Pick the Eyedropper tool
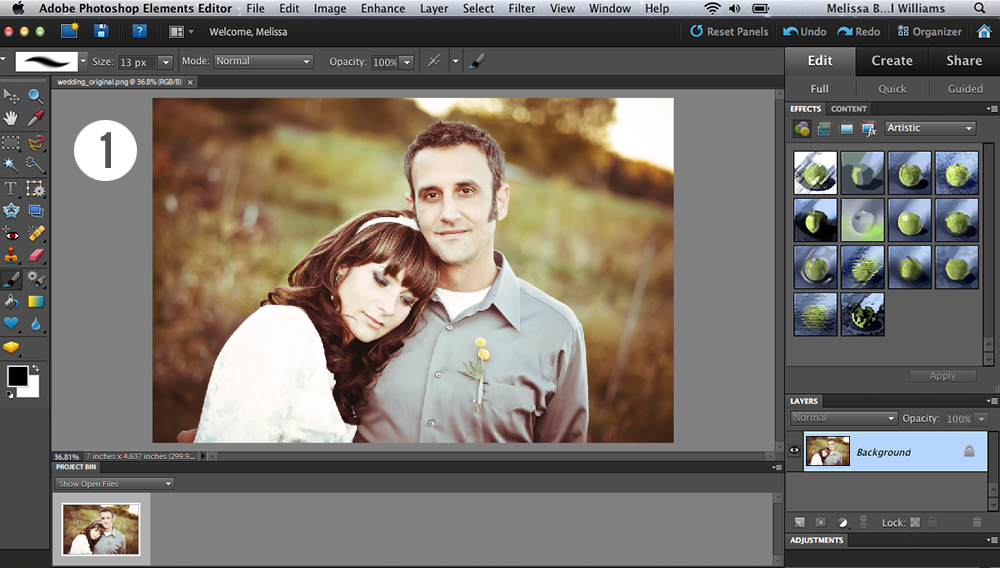Screen dimensions: 1000x568 coord(36,118)
